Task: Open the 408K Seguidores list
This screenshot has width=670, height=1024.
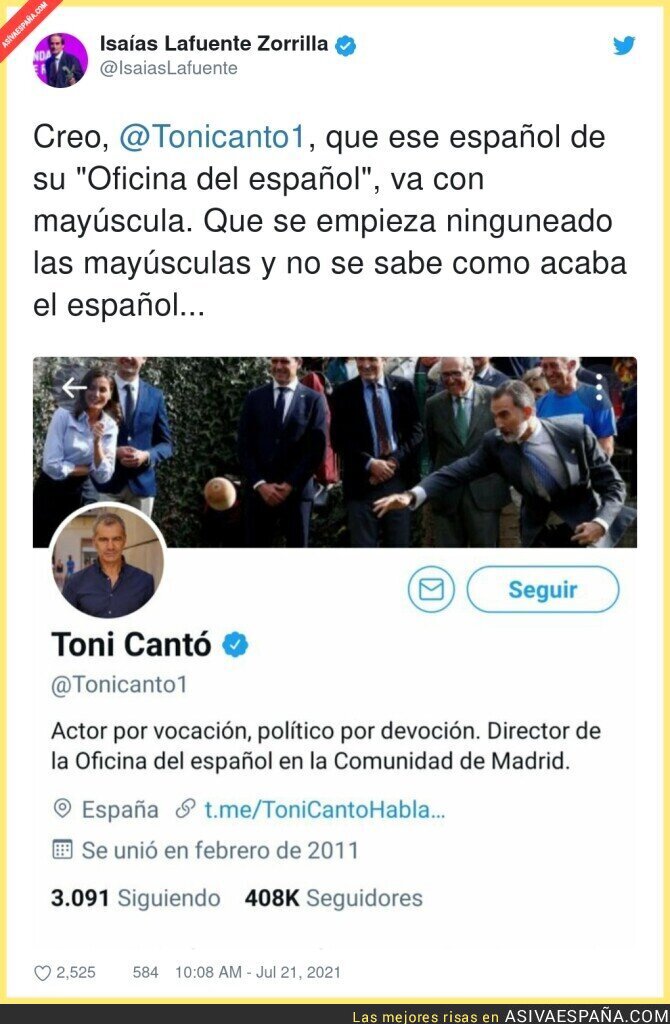Action: click(x=334, y=898)
